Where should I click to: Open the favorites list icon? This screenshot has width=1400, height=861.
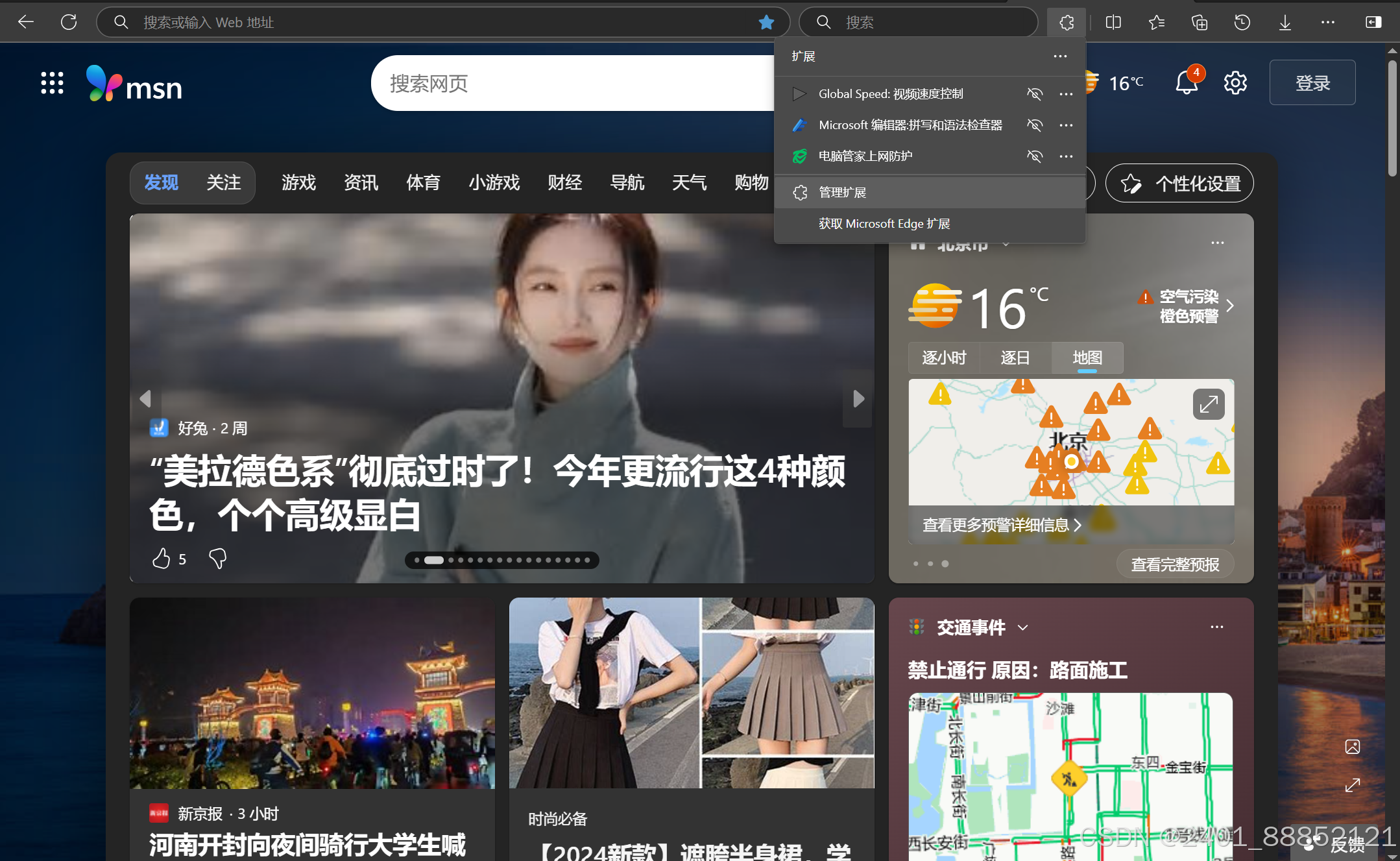1156,21
